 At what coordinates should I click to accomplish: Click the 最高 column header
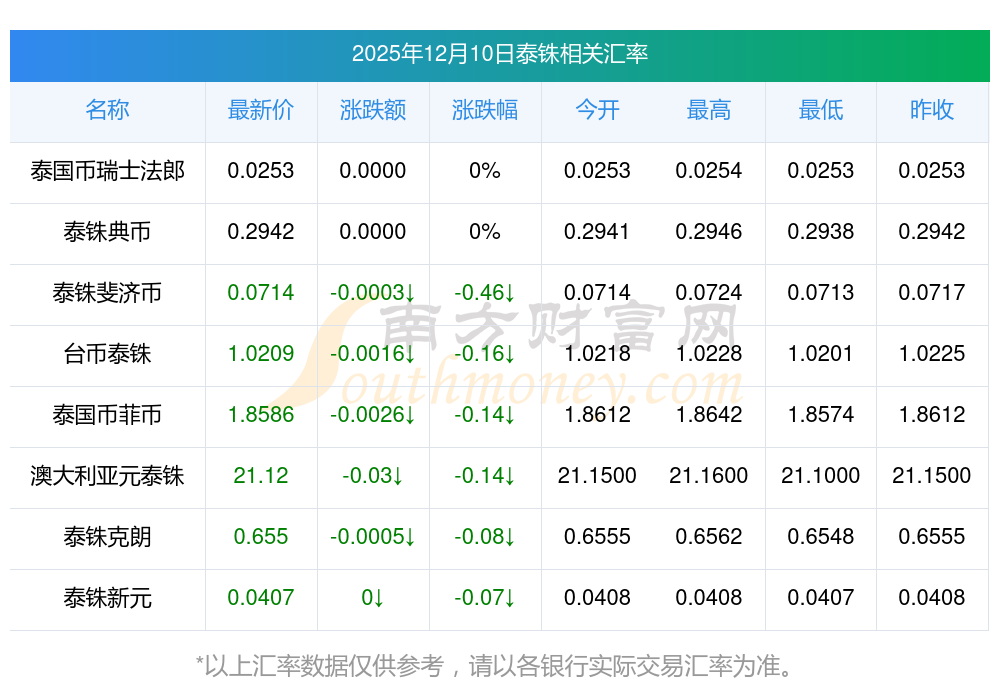click(x=709, y=111)
